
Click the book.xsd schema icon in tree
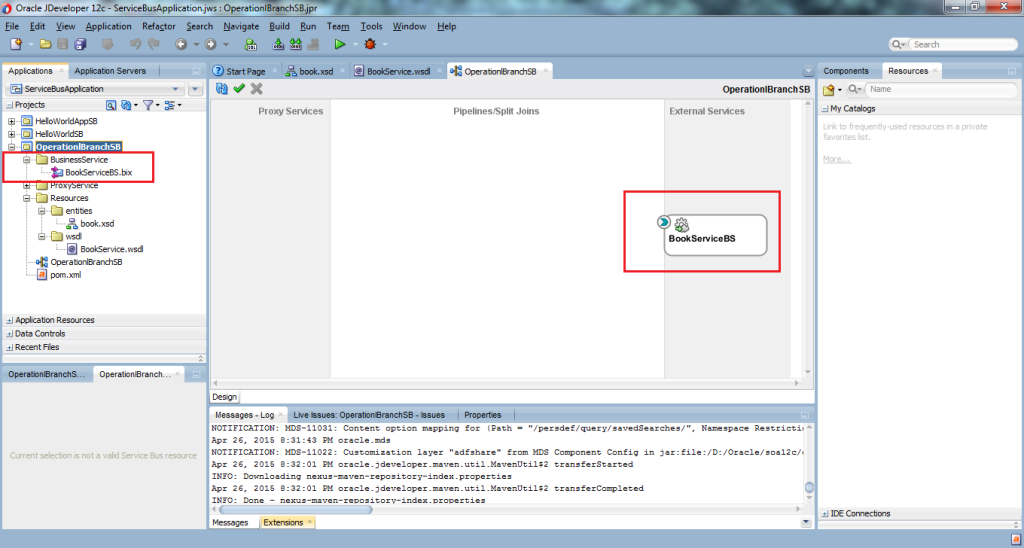(x=72, y=223)
